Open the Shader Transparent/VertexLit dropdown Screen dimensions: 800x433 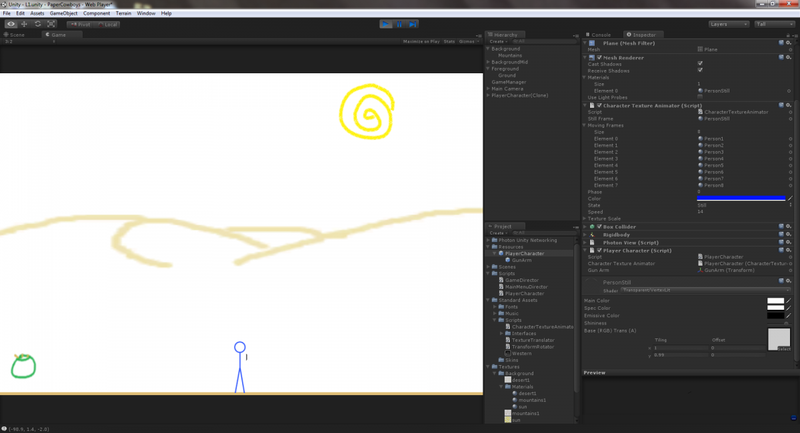click(x=706, y=290)
